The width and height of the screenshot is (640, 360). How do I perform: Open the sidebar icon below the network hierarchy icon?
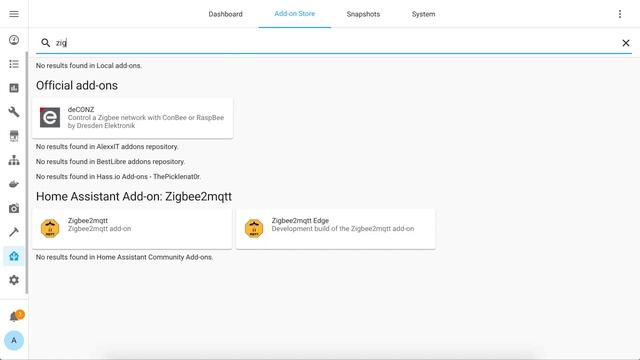click(14, 184)
